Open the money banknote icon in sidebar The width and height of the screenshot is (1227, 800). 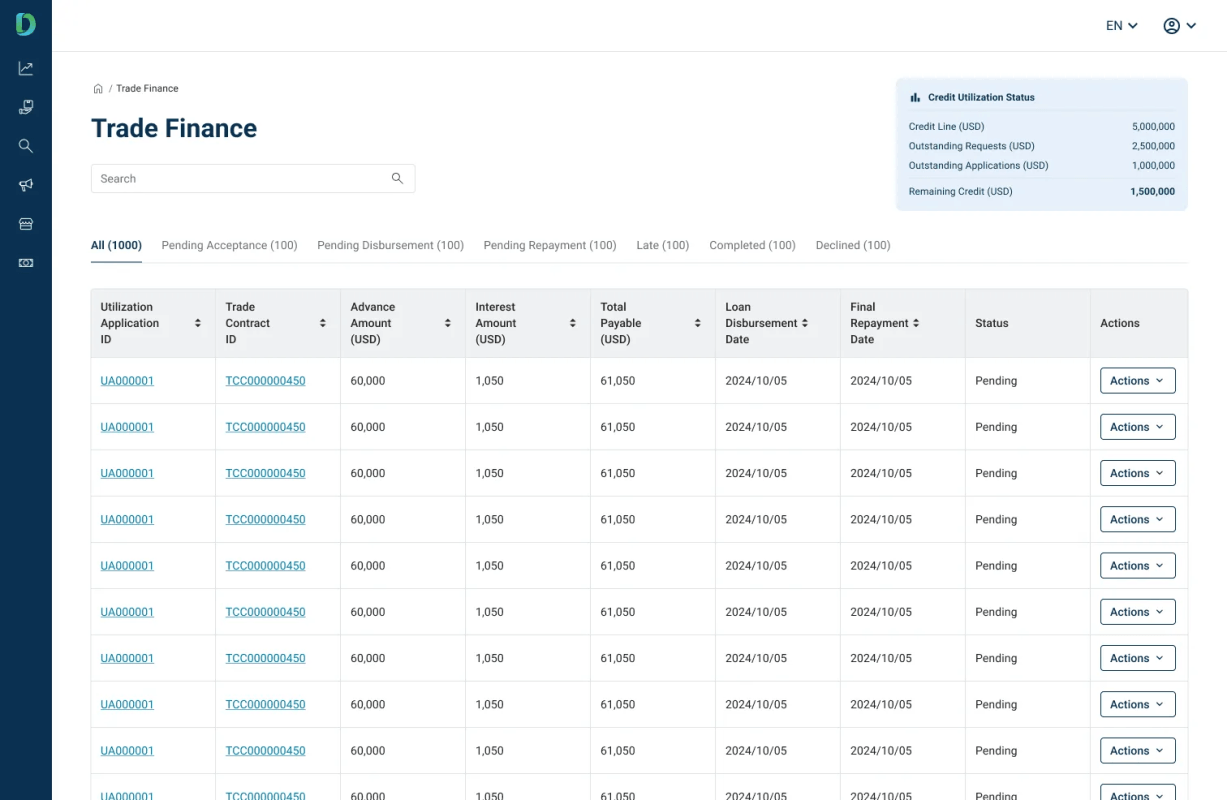tap(26, 263)
